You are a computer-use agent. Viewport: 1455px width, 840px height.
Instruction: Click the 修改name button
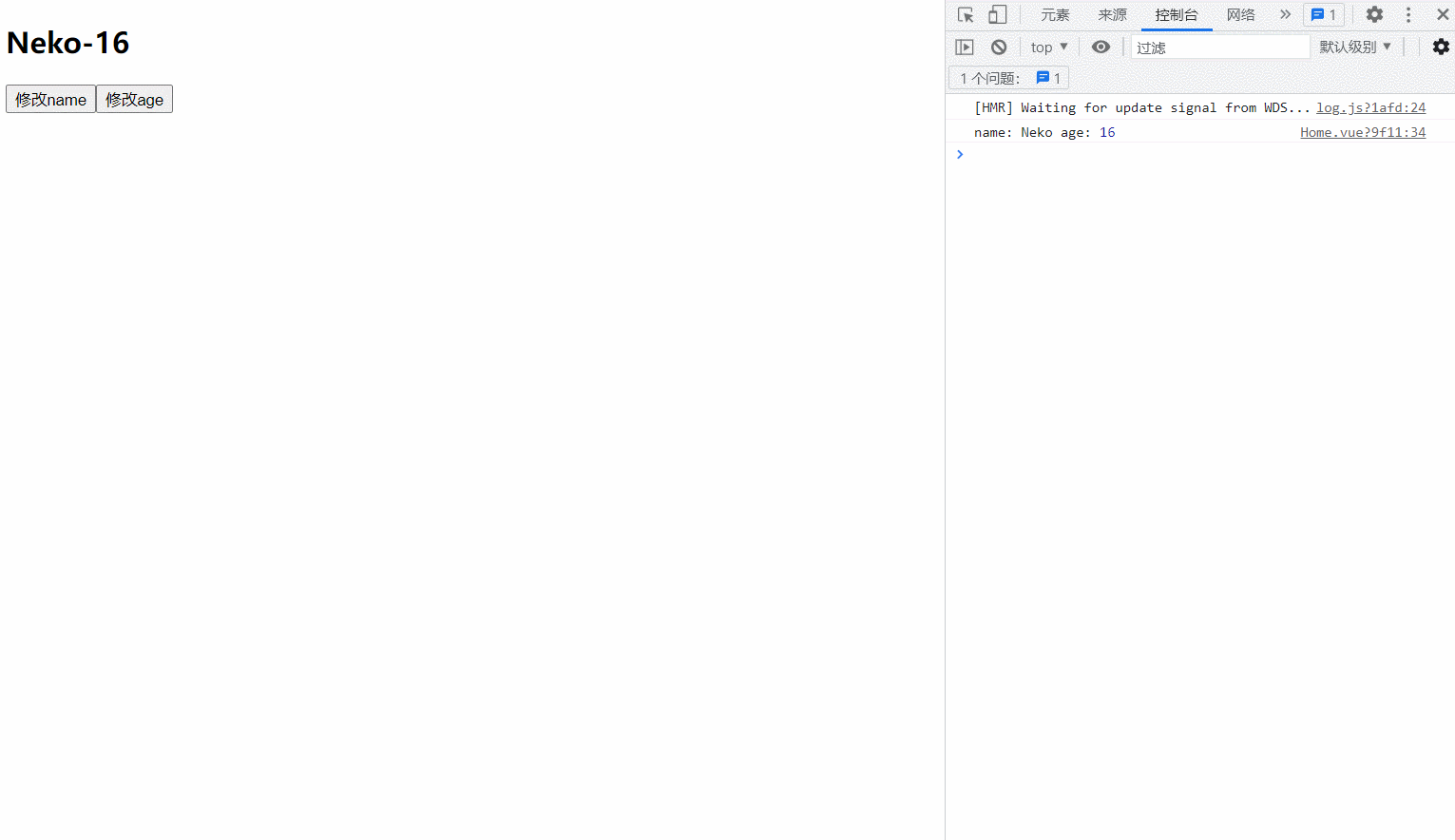click(x=50, y=99)
